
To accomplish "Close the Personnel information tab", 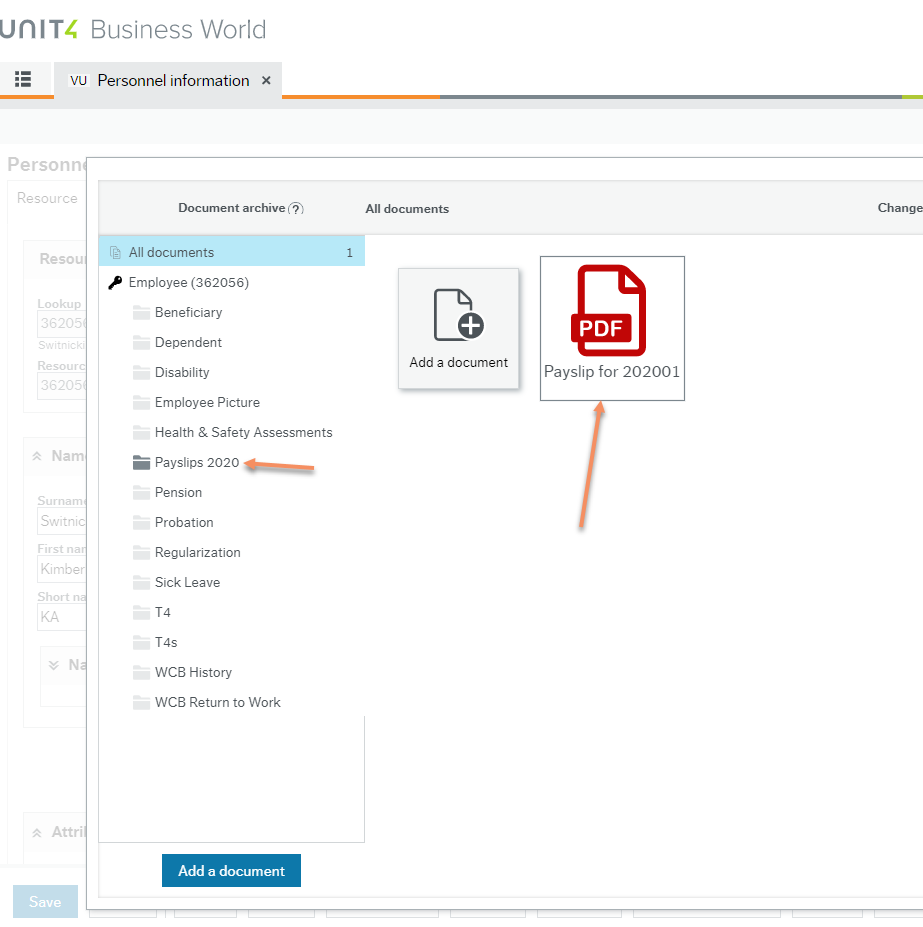I will click(x=266, y=80).
